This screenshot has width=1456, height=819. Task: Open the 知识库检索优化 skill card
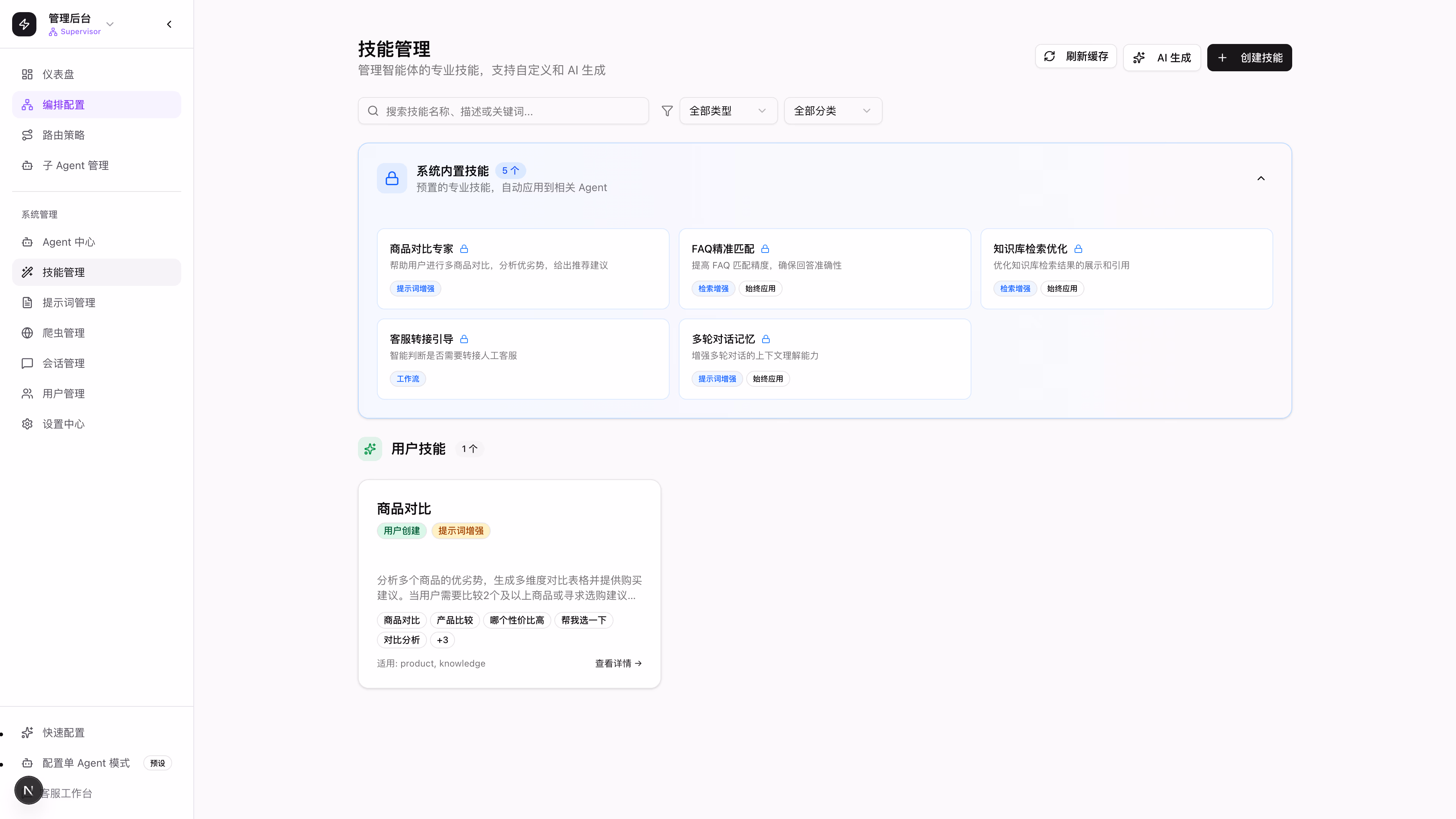[x=1127, y=268]
